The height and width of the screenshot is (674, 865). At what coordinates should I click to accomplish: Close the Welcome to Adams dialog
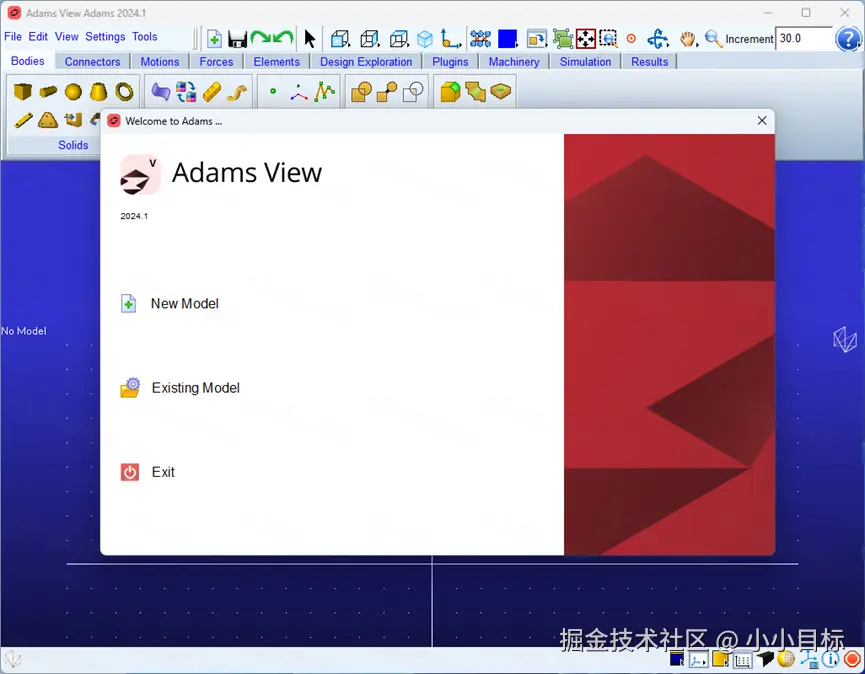tap(762, 120)
